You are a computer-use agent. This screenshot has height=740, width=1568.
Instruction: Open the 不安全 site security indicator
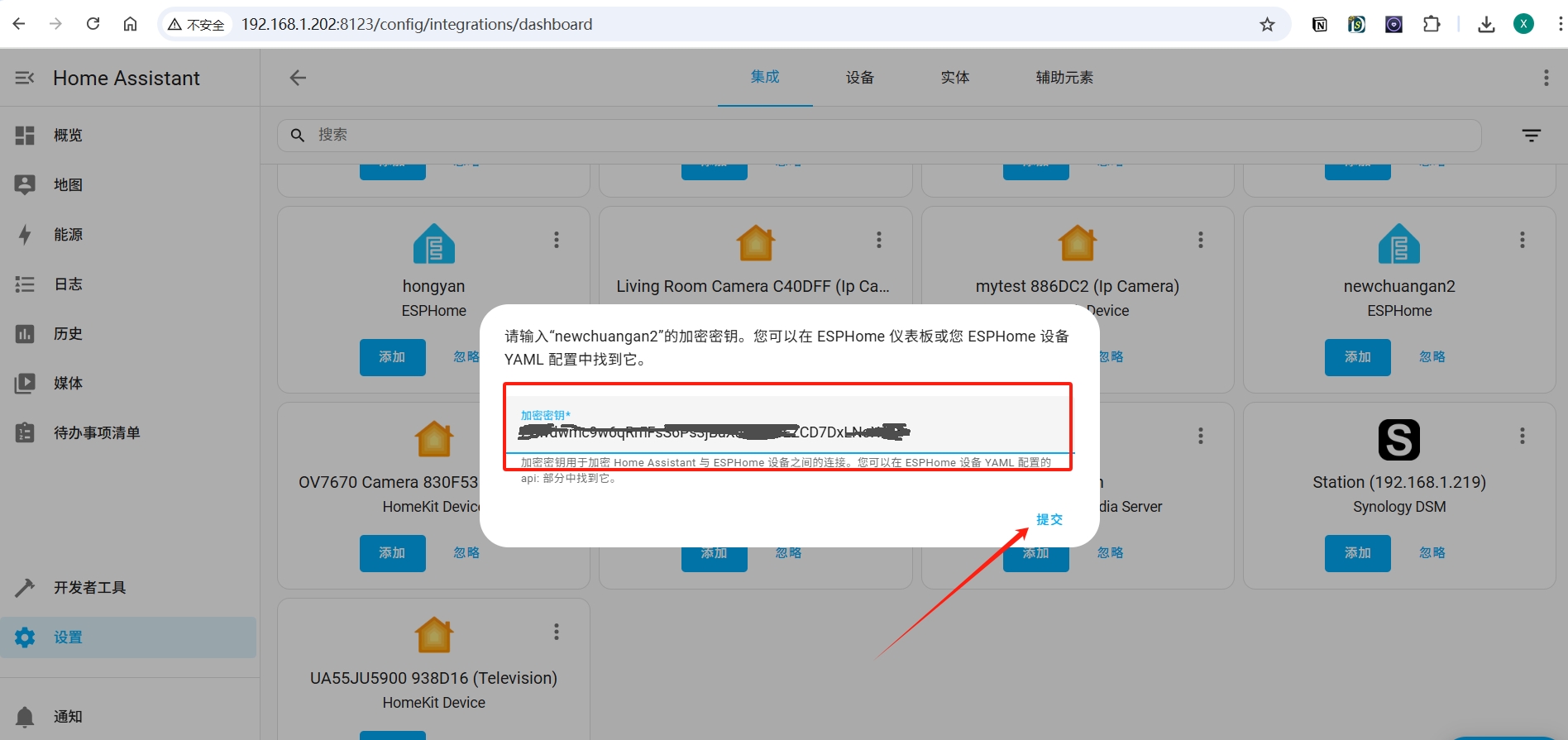[197, 25]
